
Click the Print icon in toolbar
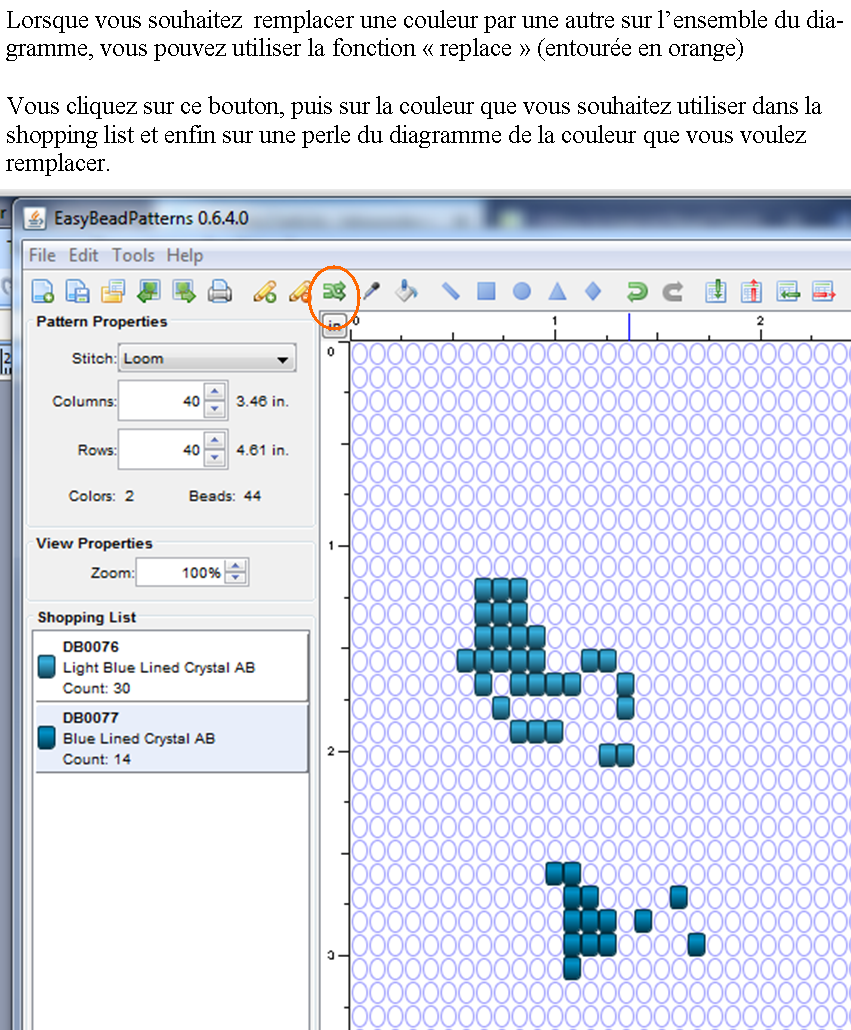(x=219, y=292)
